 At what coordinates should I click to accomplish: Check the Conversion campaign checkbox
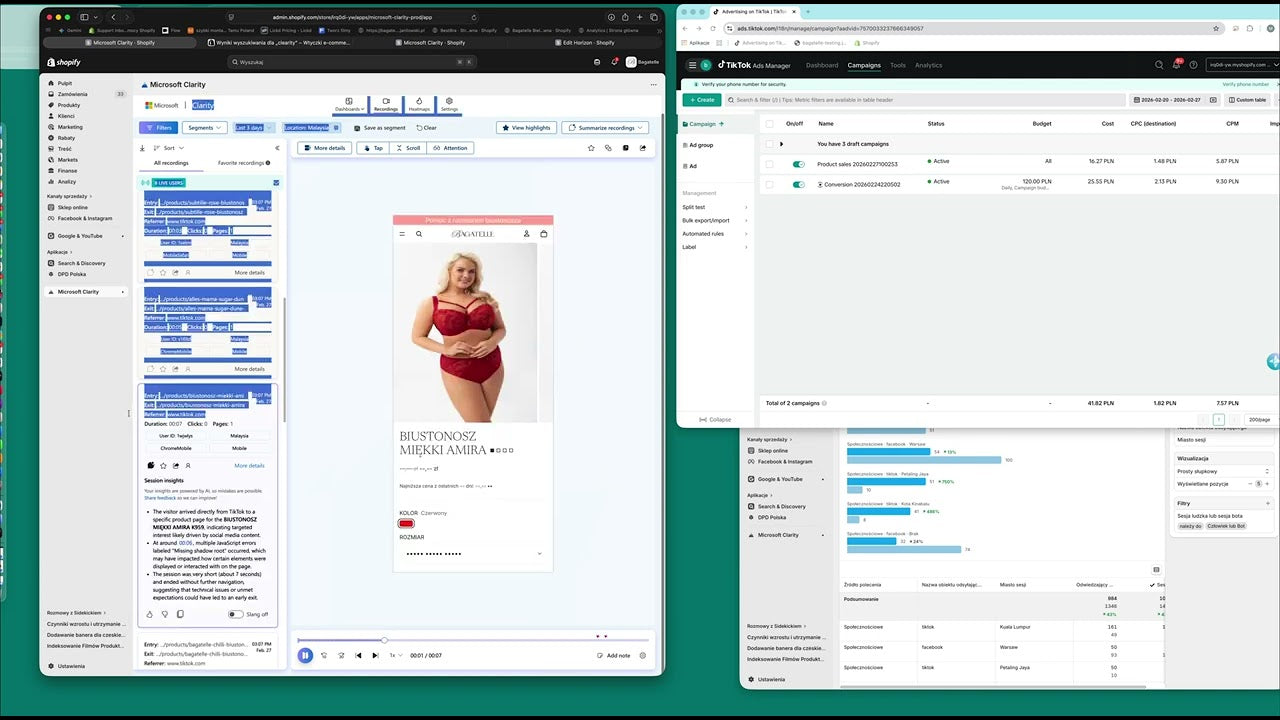tap(769, 184)
